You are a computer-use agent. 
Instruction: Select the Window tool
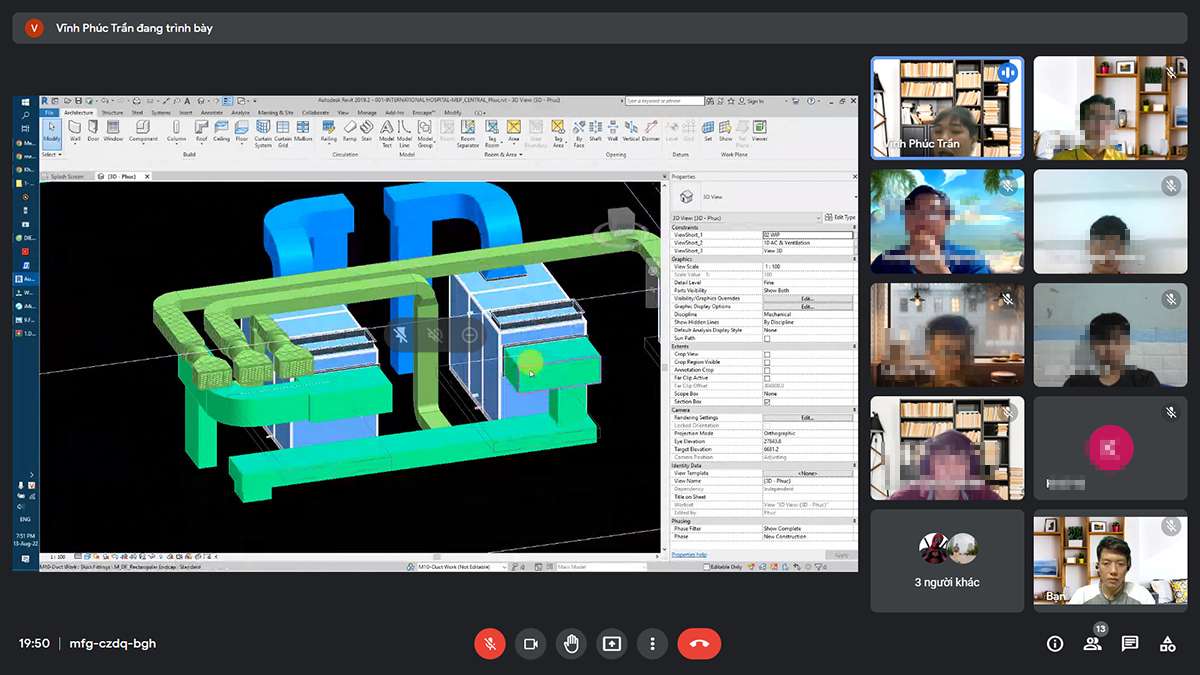pos(113,131)
